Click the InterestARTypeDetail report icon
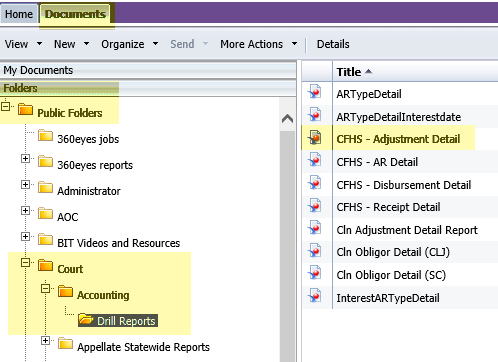The image size is (498, 362). pos(315,296)
